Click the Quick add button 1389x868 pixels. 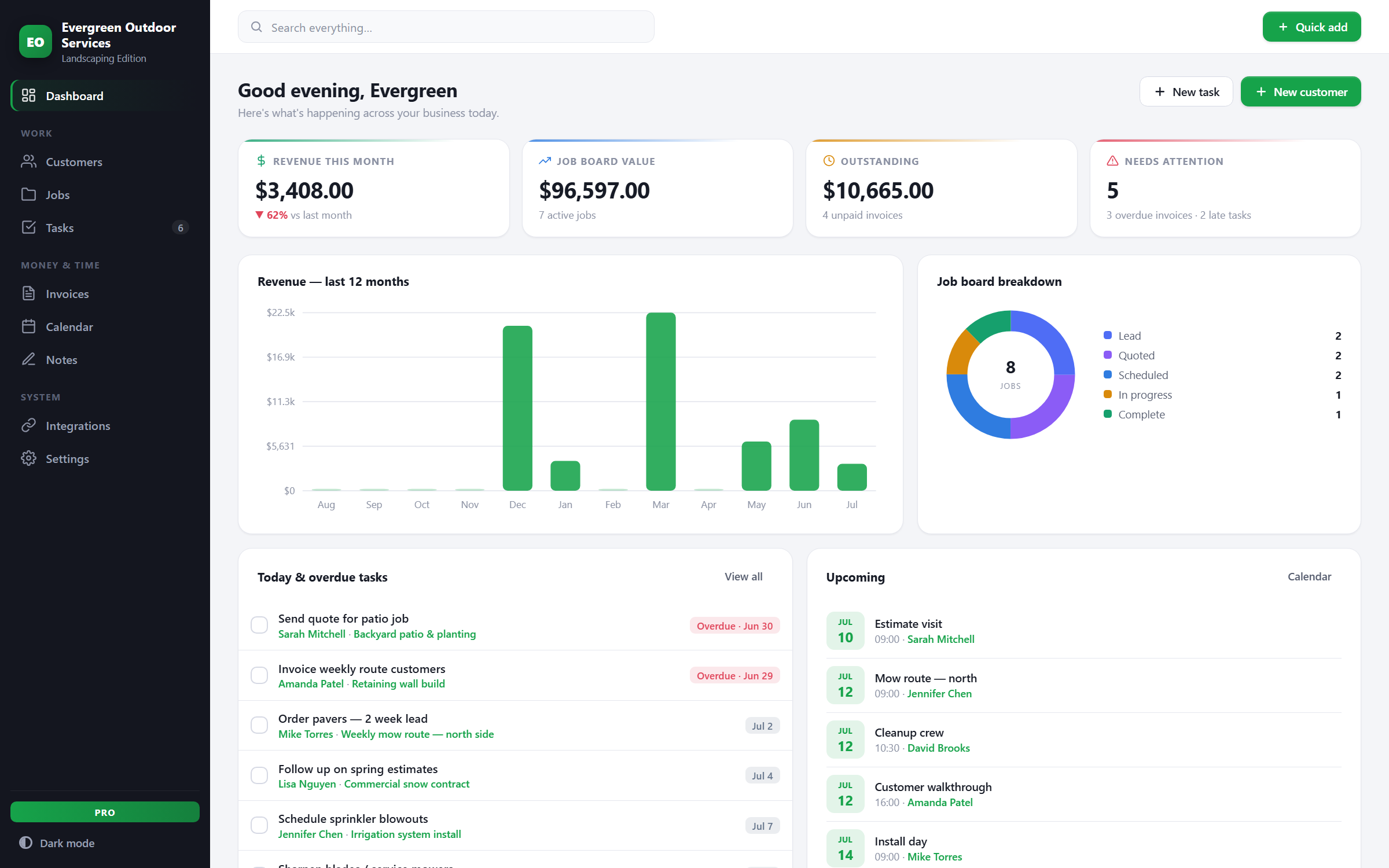point(1311,27)
